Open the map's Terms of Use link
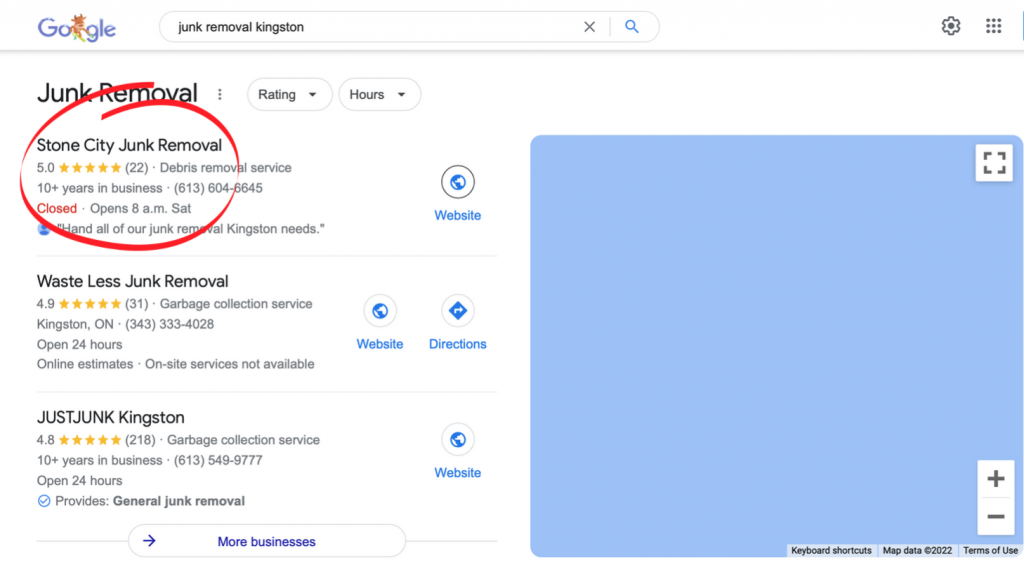1024x567 pixels. point(990,551)
